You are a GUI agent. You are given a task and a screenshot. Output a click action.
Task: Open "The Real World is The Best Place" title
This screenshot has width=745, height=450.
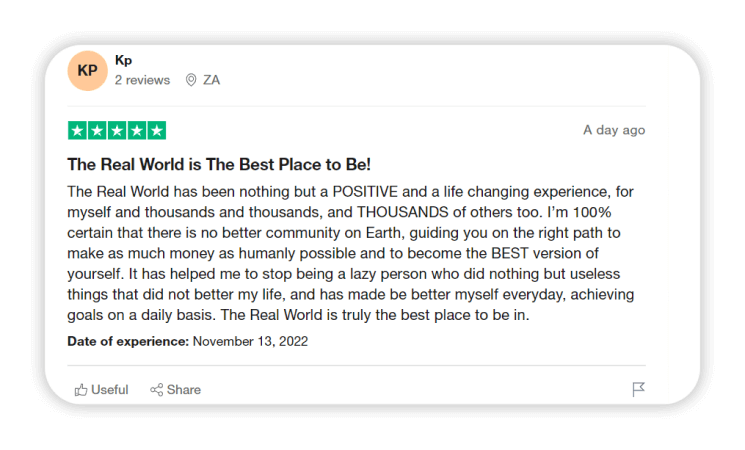coord(219,164)
